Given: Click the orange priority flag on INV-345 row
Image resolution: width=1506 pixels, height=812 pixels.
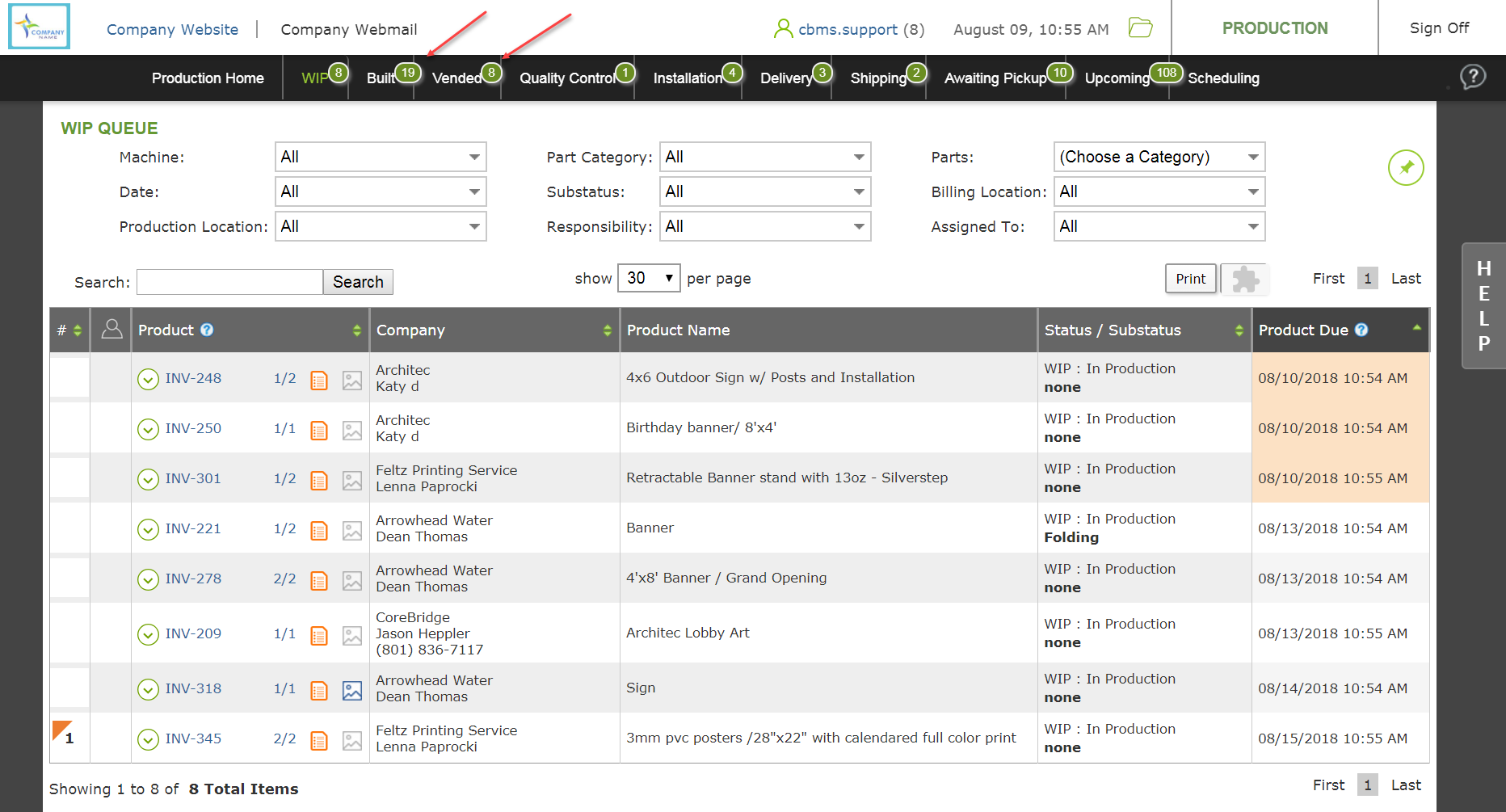Looking at the screenshot, I should [x=61, y=730].
